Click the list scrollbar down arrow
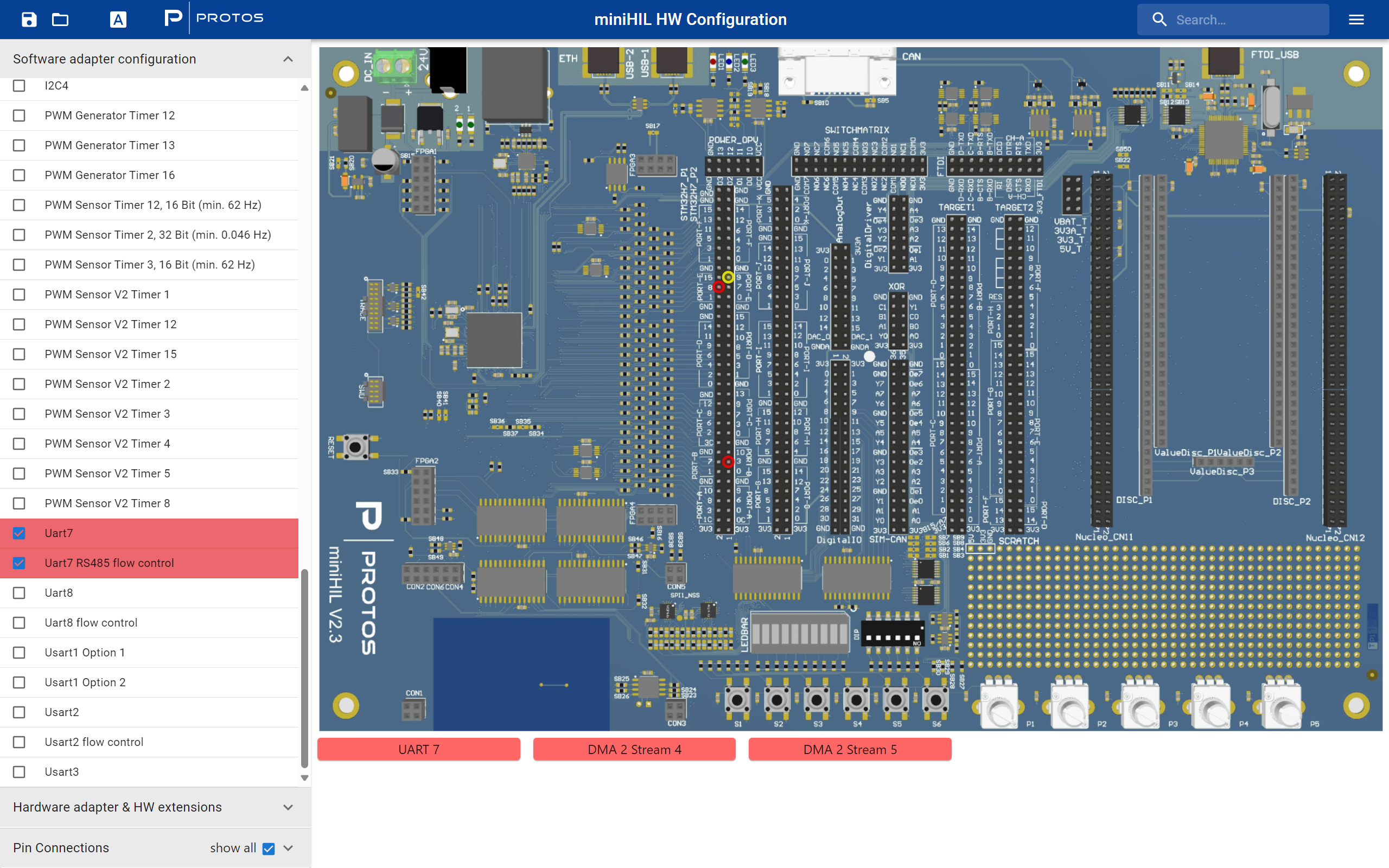Image resolution: width=1389 pixels, height=868 pixels. pos(305,778)
